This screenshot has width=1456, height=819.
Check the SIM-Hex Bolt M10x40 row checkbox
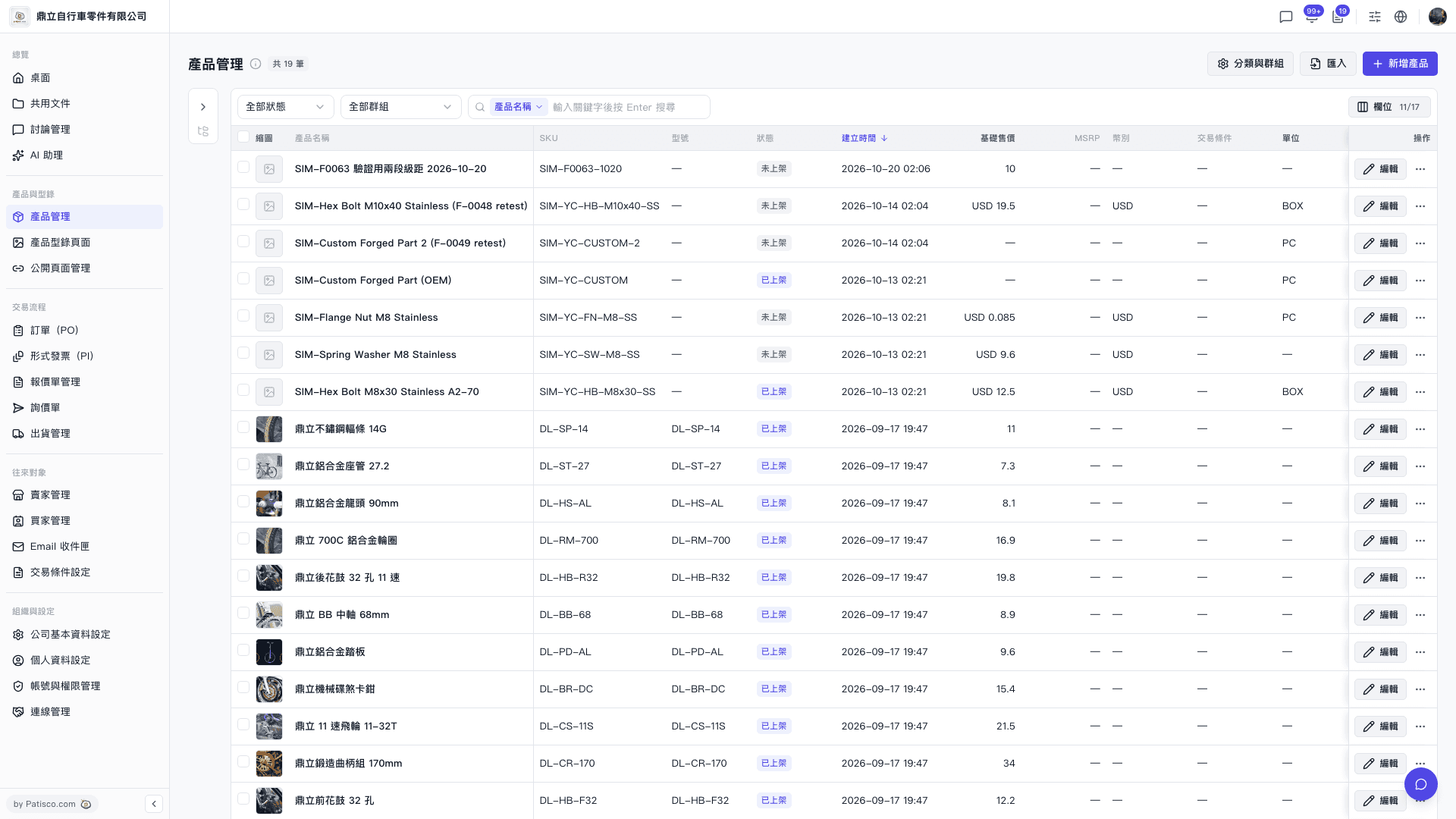[243, 204]
